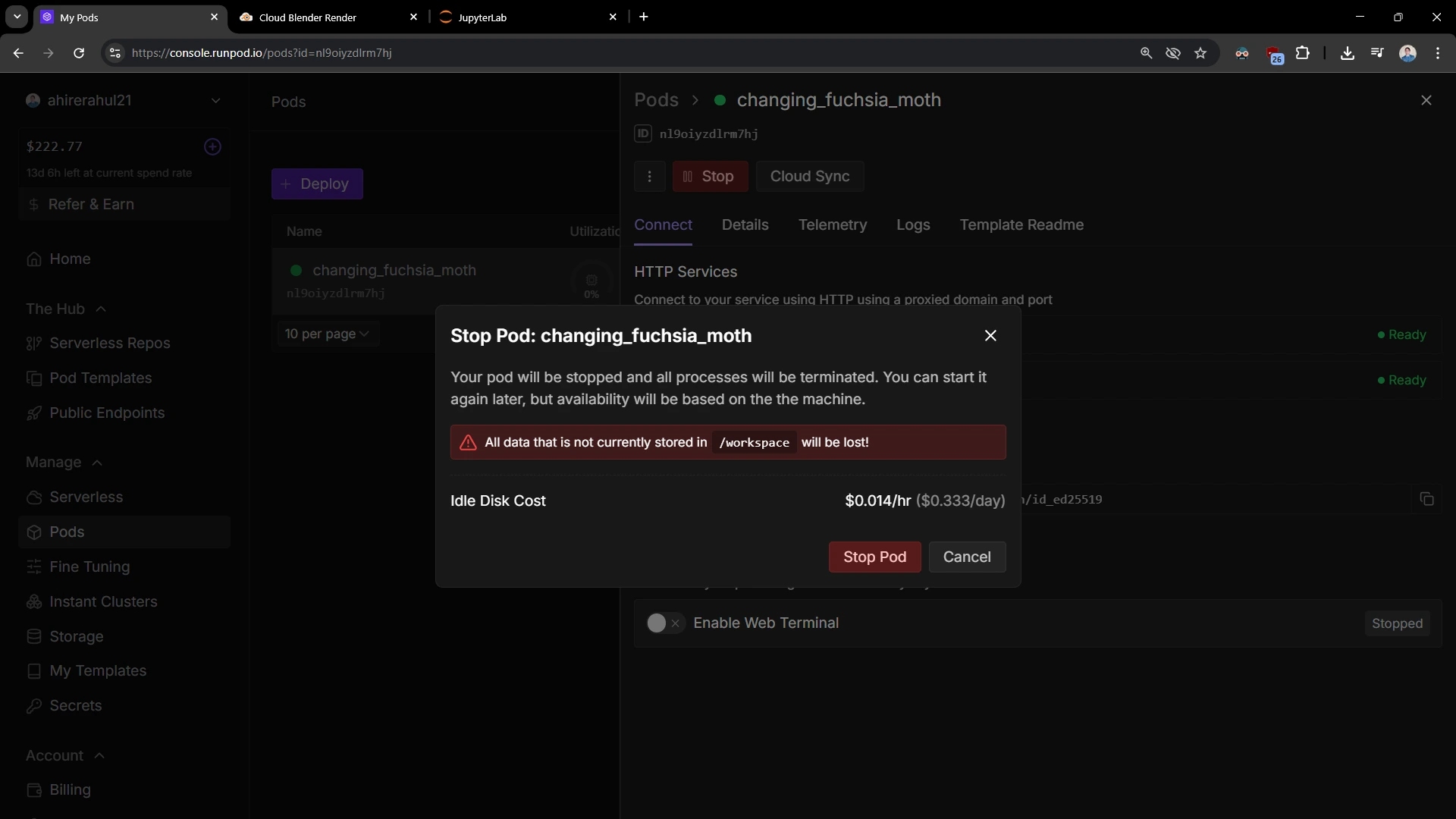Viewport: 1456px width, 819px height.
Task: Click the plus icon to add funds
Action: click(x=212, y=147)
